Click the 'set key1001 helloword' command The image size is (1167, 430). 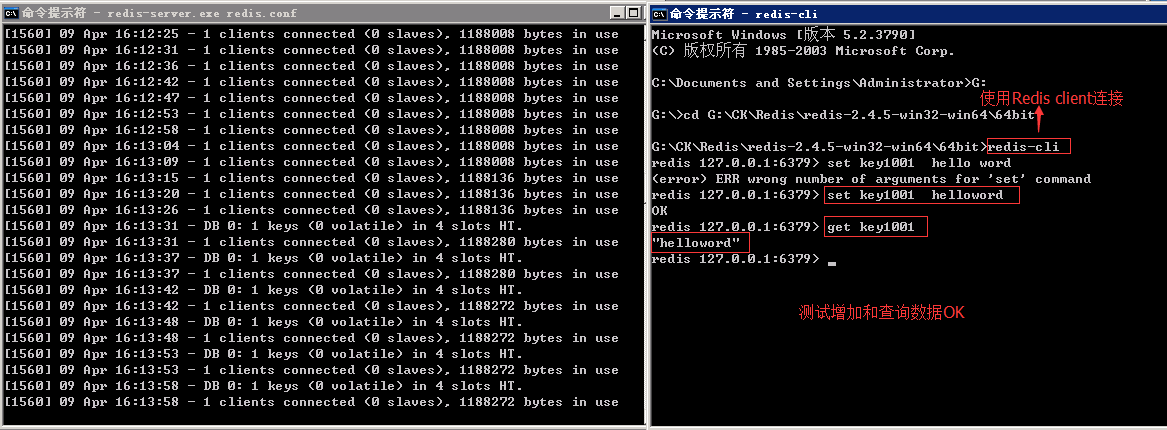click(x=915, y=196)
